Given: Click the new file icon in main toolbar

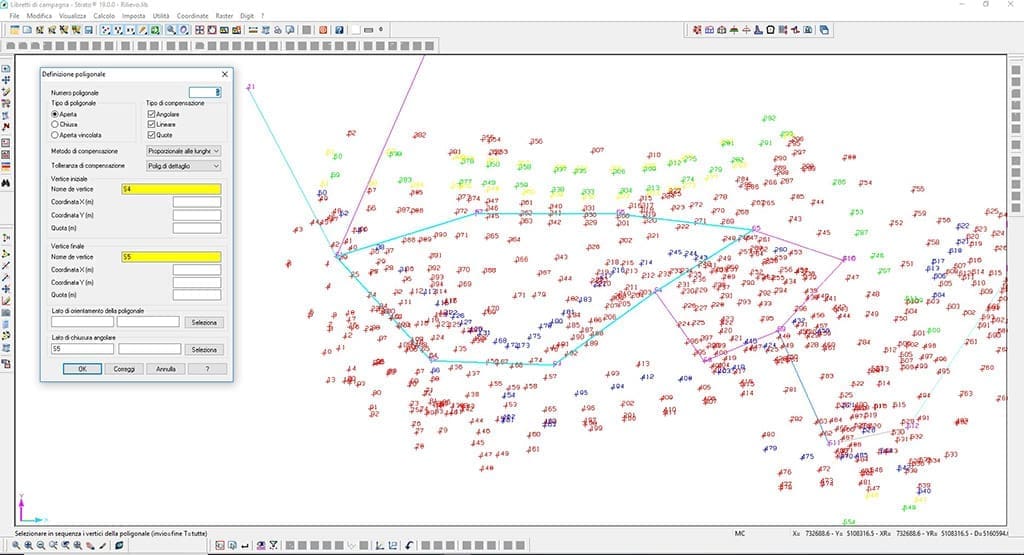Looking at the screenshot, I should [27, 30].
